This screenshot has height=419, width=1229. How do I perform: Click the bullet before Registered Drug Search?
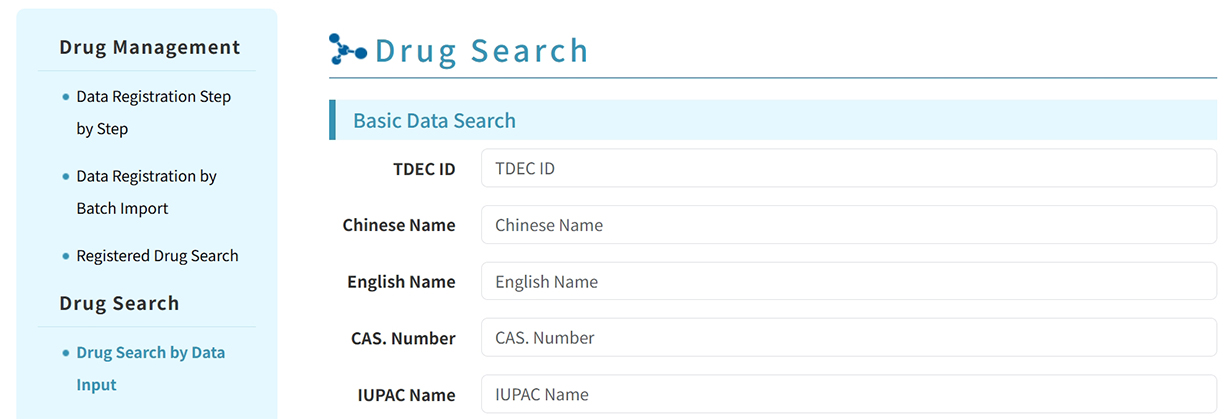pyautogui.click(x=66, y=256)
